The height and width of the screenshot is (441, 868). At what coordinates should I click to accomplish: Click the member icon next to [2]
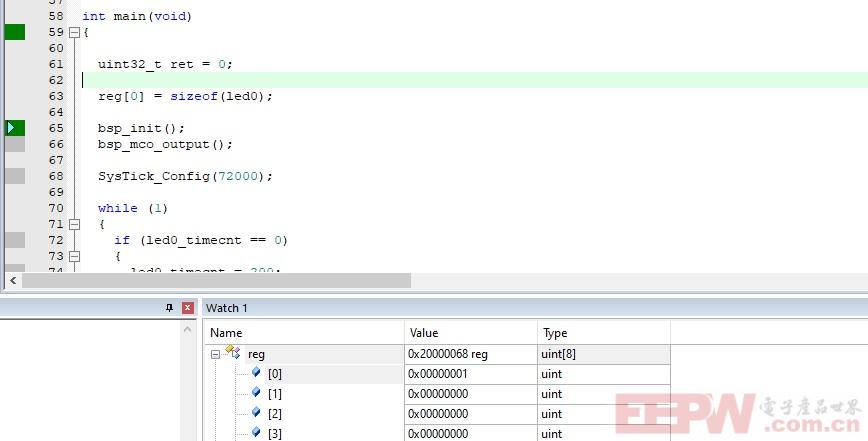(x=256, y=413)
